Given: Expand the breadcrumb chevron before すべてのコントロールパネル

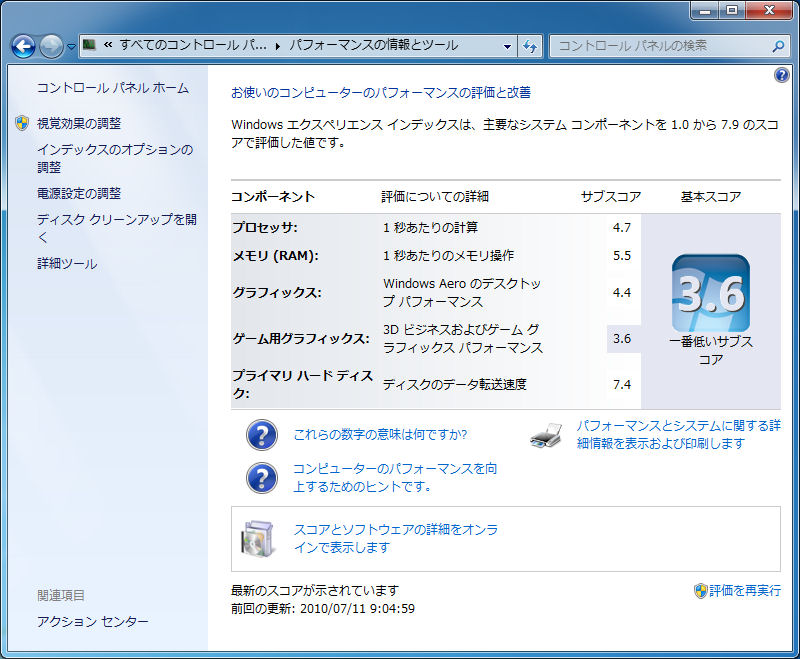Looking at the screenshot, I should tap(106, 46).
